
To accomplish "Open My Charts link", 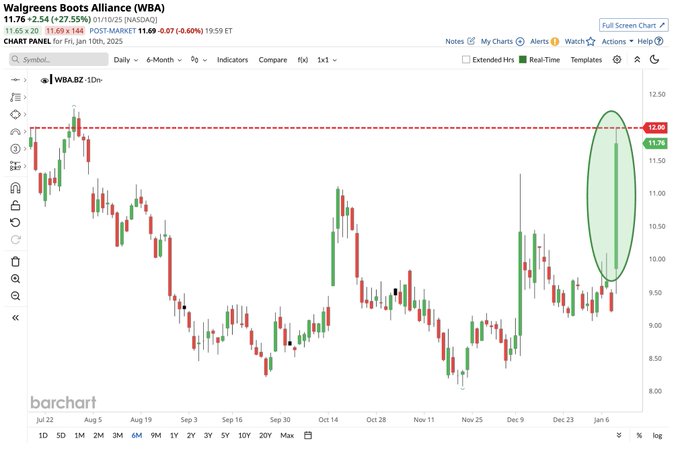I will [502, 41].
